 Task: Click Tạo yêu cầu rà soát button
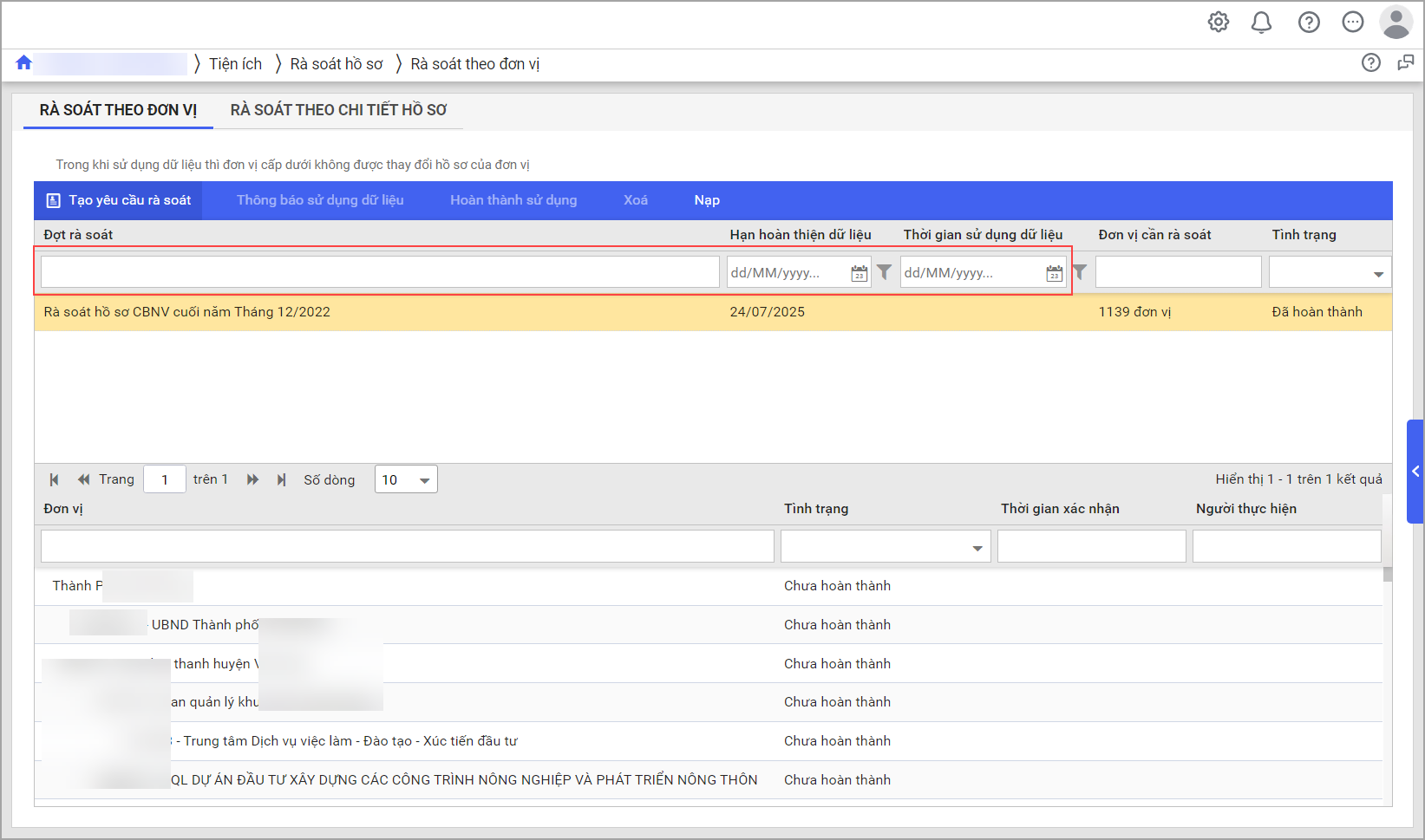119,200
